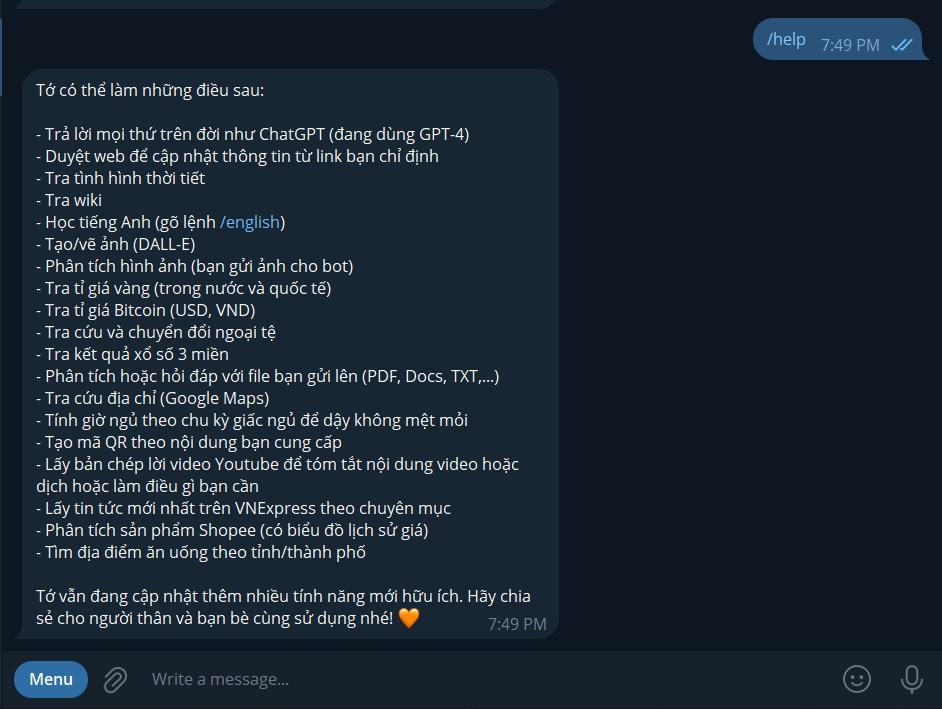Viewport: 942px width, 709px height.
Task: Open the emoji smiley picker
Action: tap(857, 679)
